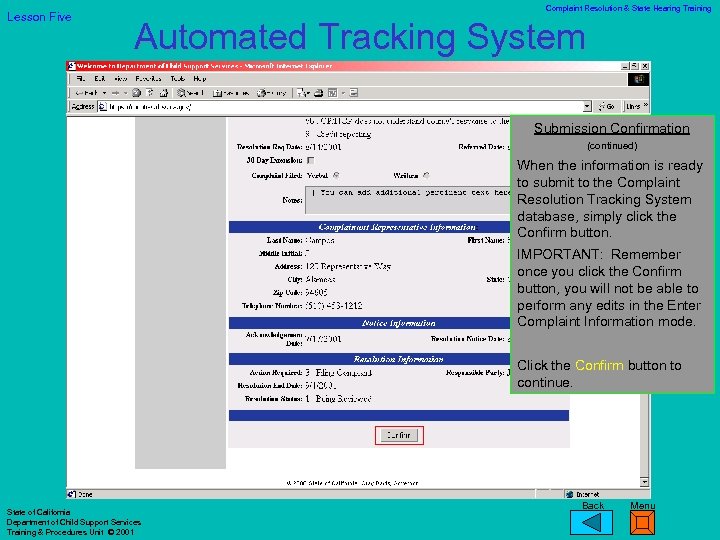Open the Favorites menu
Viewport: 720px width, 540px height.
pyautogui.click(x=148, y=79)
